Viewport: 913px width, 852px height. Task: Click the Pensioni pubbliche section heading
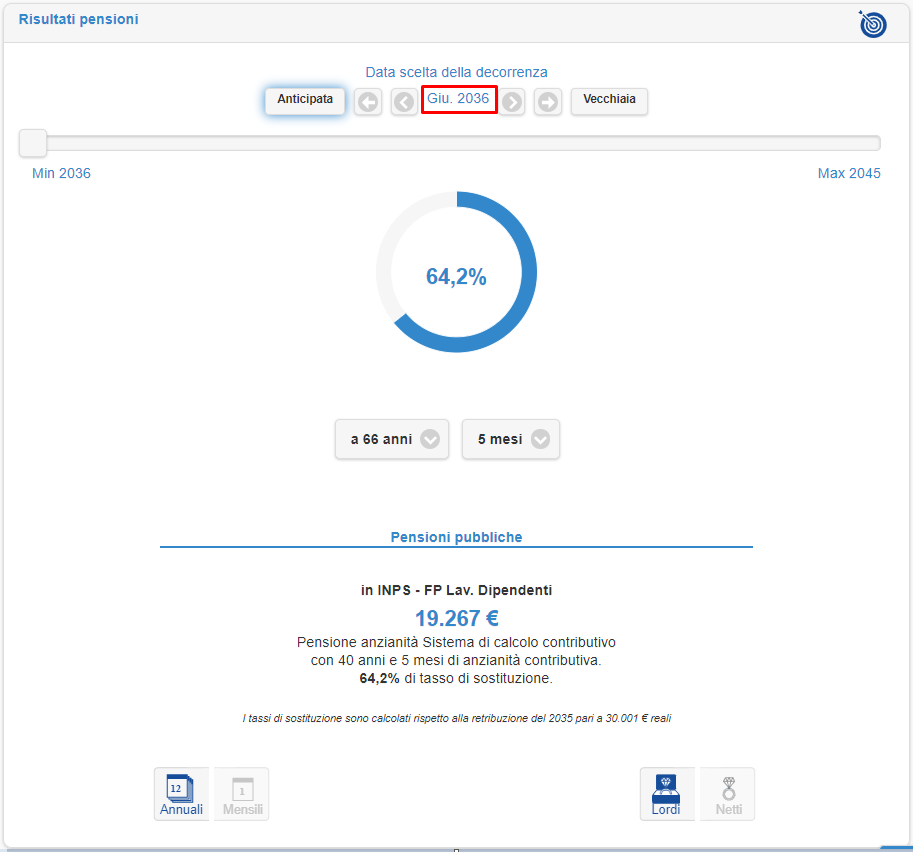pyautogui.click(x=456, y=537)
